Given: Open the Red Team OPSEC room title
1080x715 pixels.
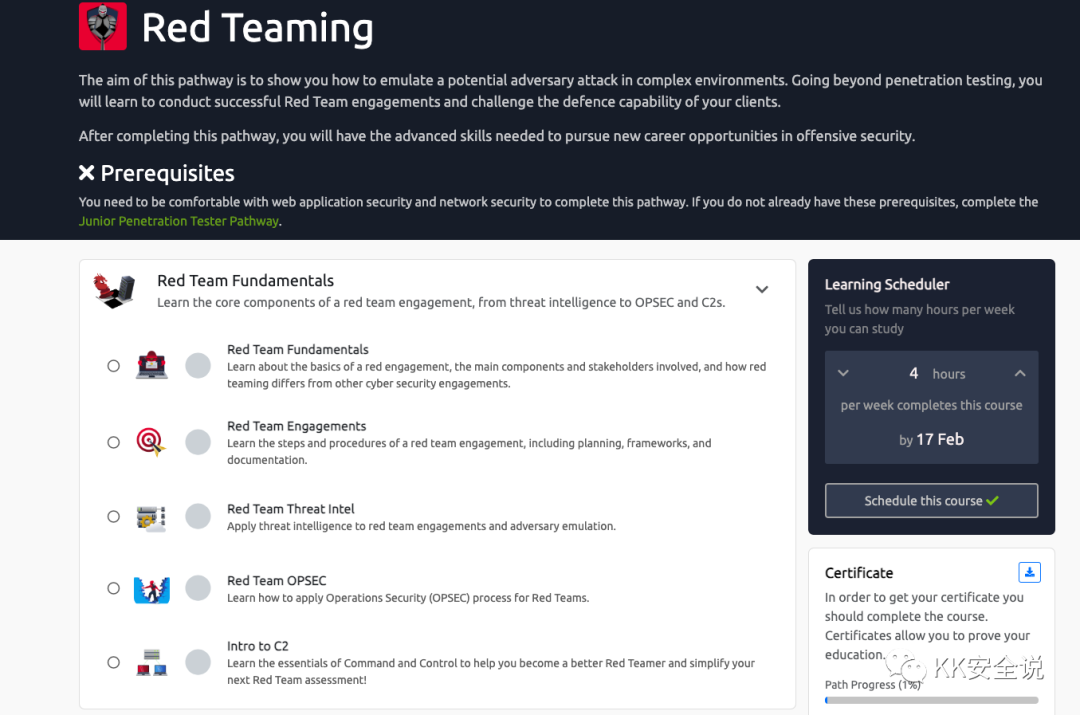Looking at the screenshot, I should click(277, 581).
